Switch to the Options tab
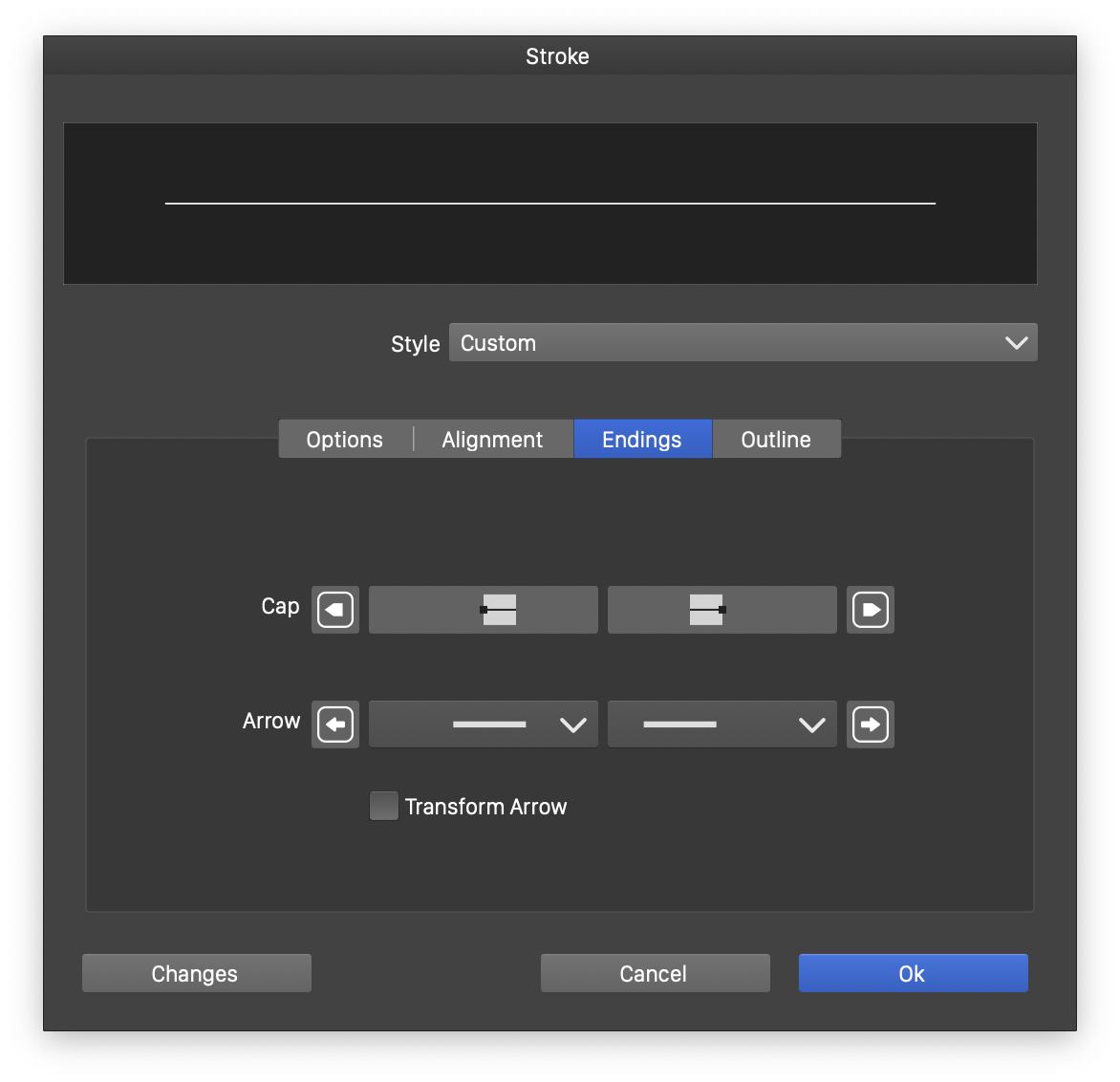The height and width of the screenshot is (1082, 1120). click(345, 440)
